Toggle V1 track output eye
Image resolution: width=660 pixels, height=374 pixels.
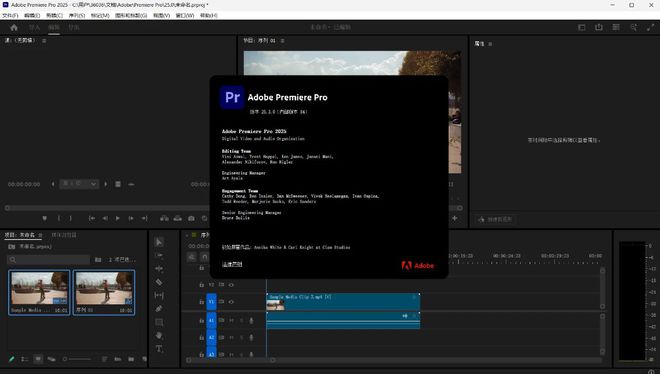pyautogui.click(x=231, y=302)
